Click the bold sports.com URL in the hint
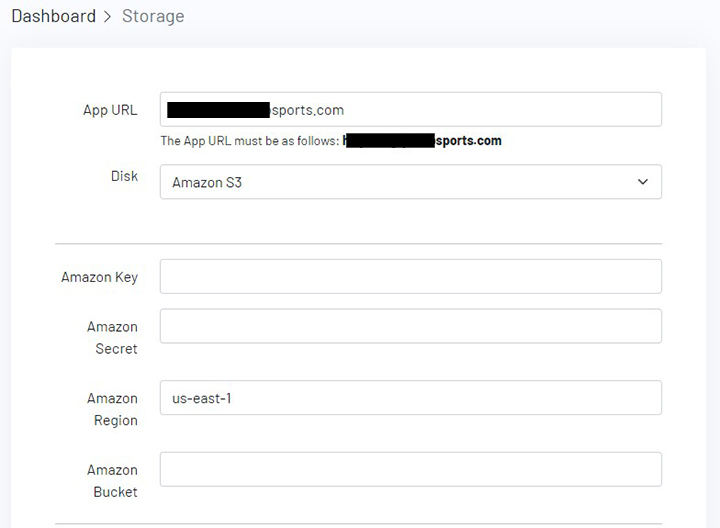Image resolution: width=720 pixels, height=528 pixels. pos(468,141)
